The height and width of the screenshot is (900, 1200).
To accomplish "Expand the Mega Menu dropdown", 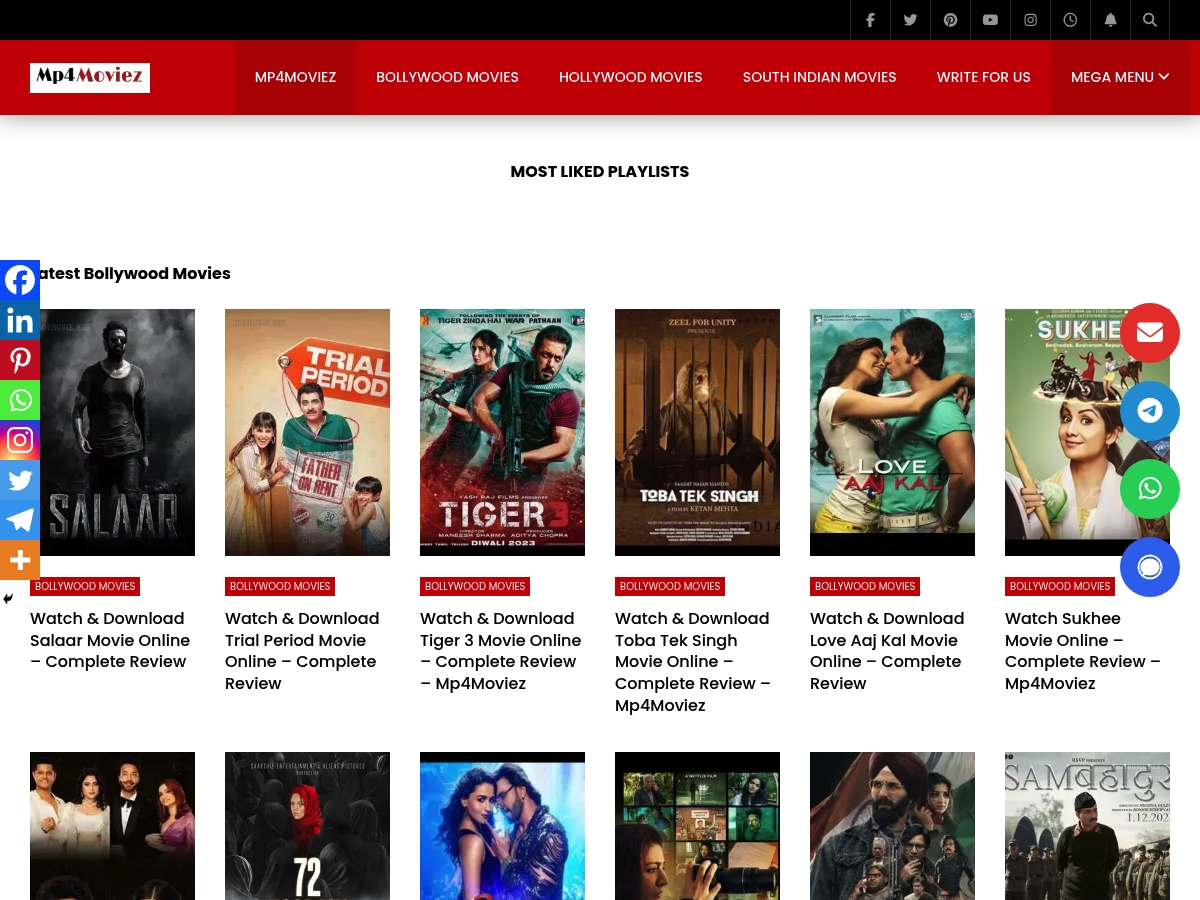I will pos(1120,77).
